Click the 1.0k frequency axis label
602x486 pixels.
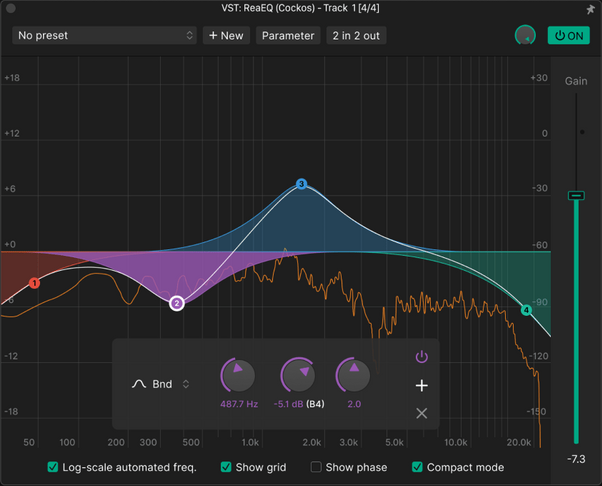coord(250,442)
